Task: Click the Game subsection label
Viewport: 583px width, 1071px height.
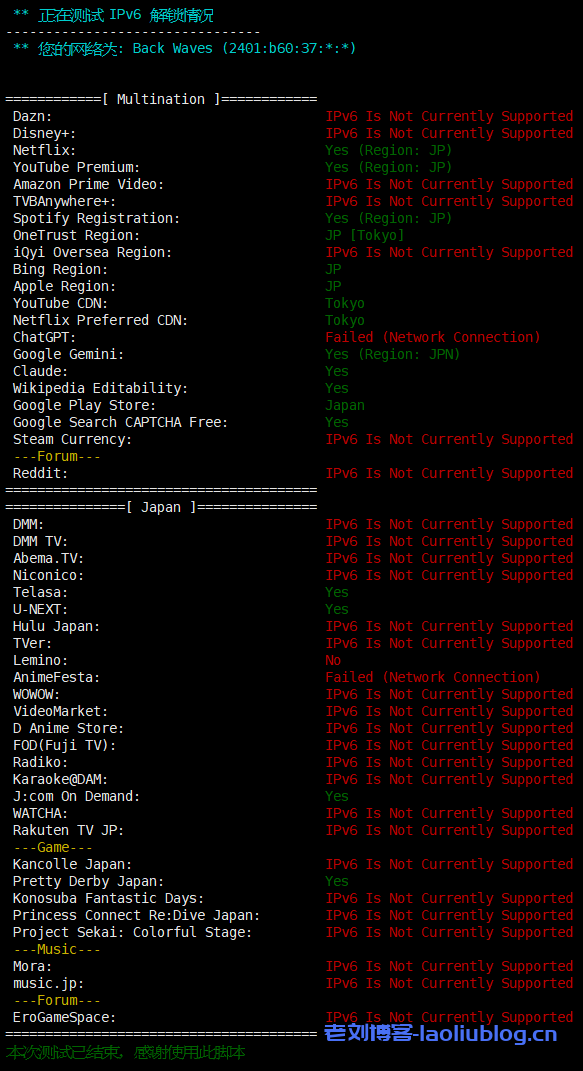Action: (x=53, y=848)
